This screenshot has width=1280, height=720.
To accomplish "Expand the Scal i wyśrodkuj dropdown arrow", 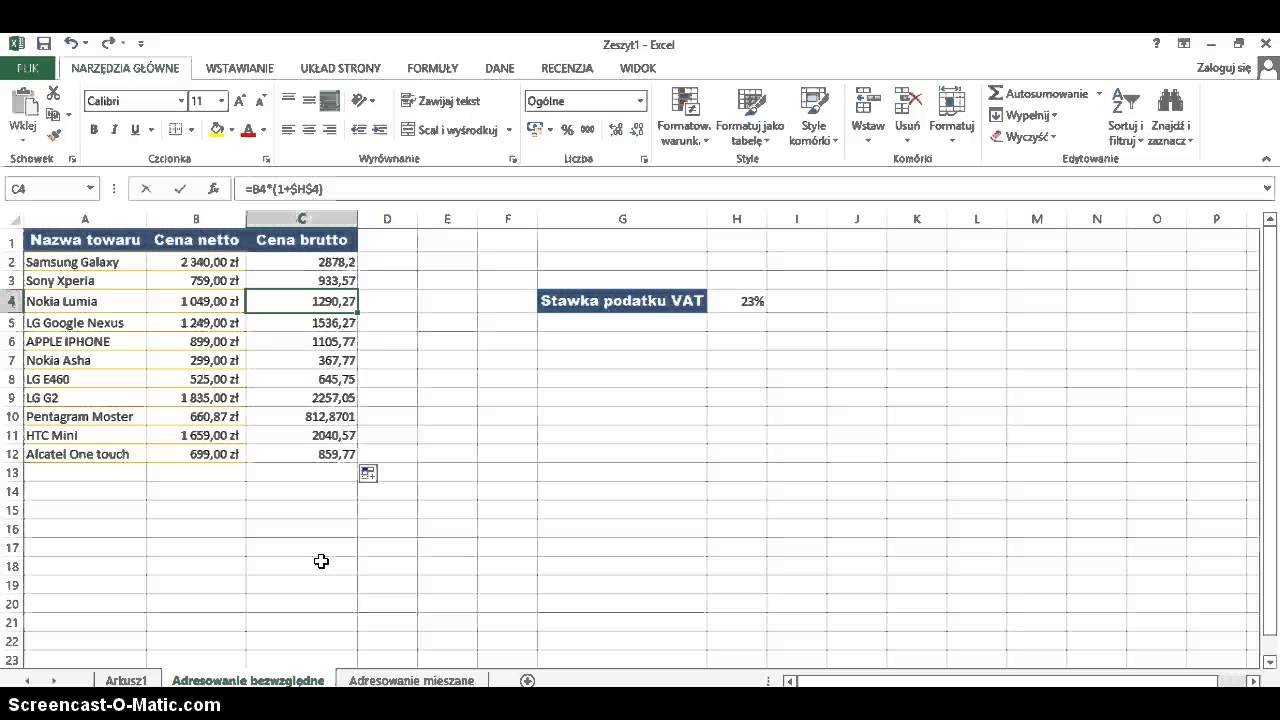I will click(x=509, y=130).
